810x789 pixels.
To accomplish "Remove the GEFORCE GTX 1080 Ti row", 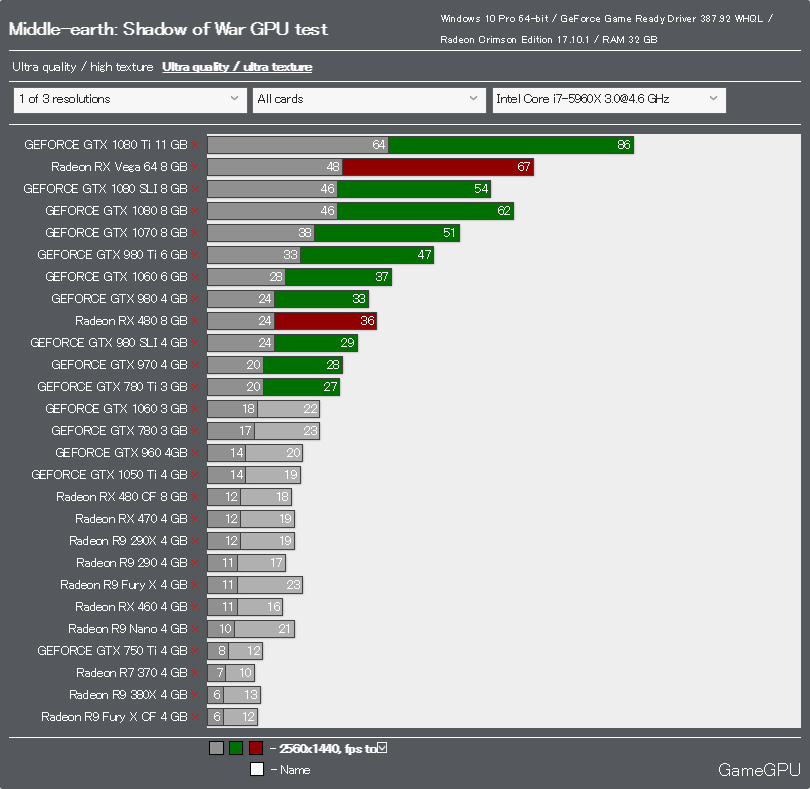I will (195, 145).
